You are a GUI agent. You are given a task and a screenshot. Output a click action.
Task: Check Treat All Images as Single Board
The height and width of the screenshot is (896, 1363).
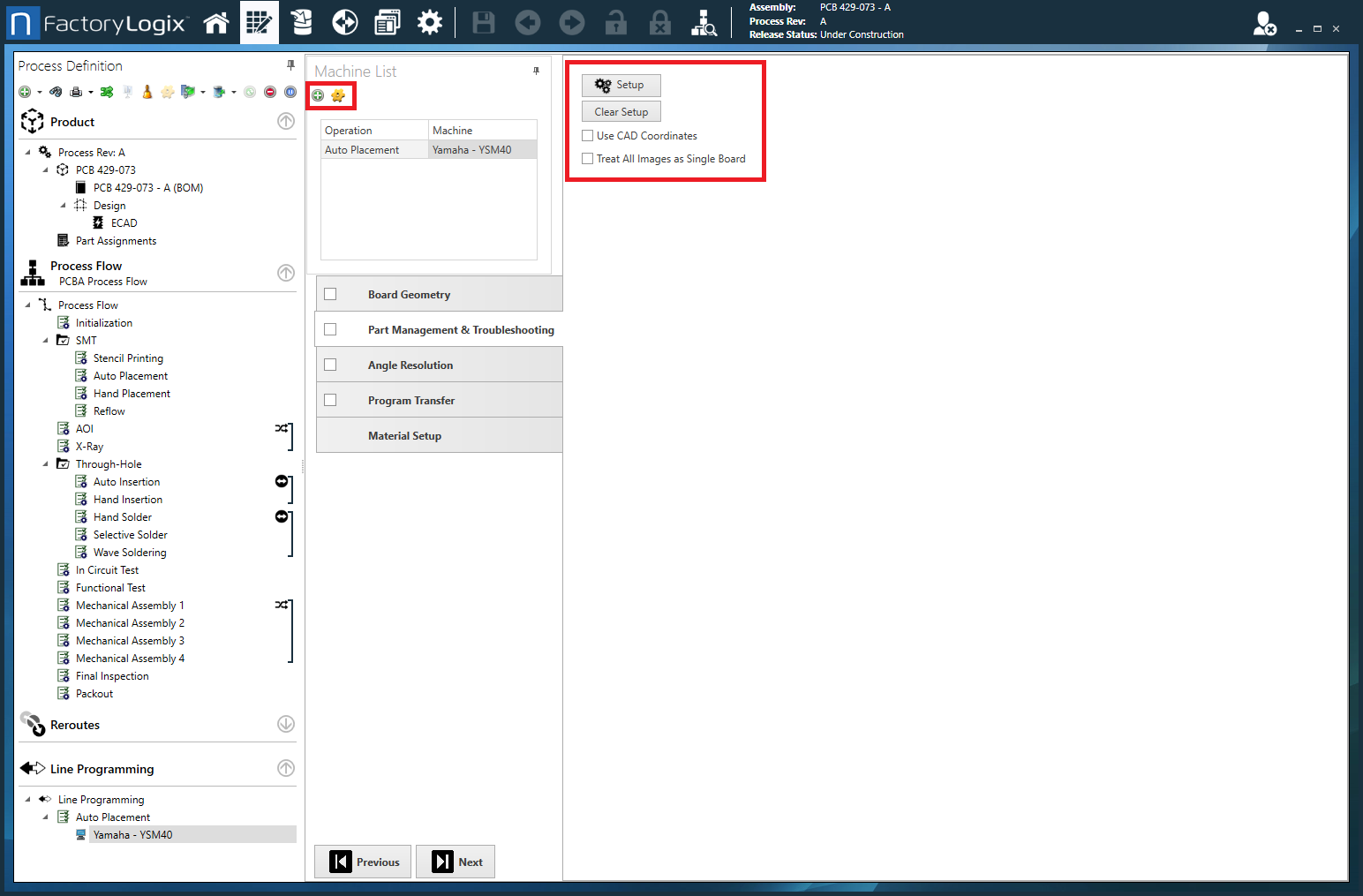pyautogui.click(x=588, y=158)
